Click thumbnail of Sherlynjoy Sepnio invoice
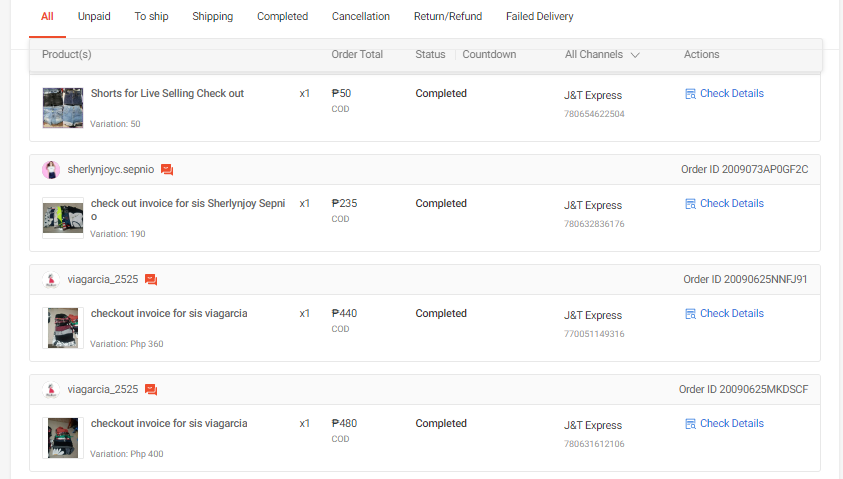The height and width of the screenshot is (479, 843). (63, 218)
